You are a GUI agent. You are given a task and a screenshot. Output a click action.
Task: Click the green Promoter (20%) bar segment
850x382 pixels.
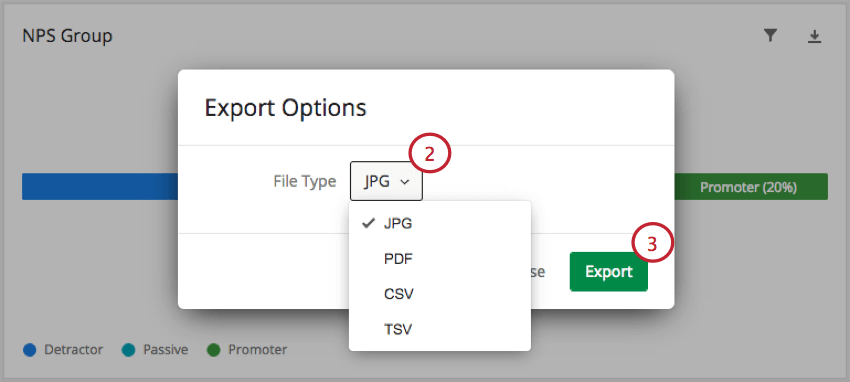point(751,187)
